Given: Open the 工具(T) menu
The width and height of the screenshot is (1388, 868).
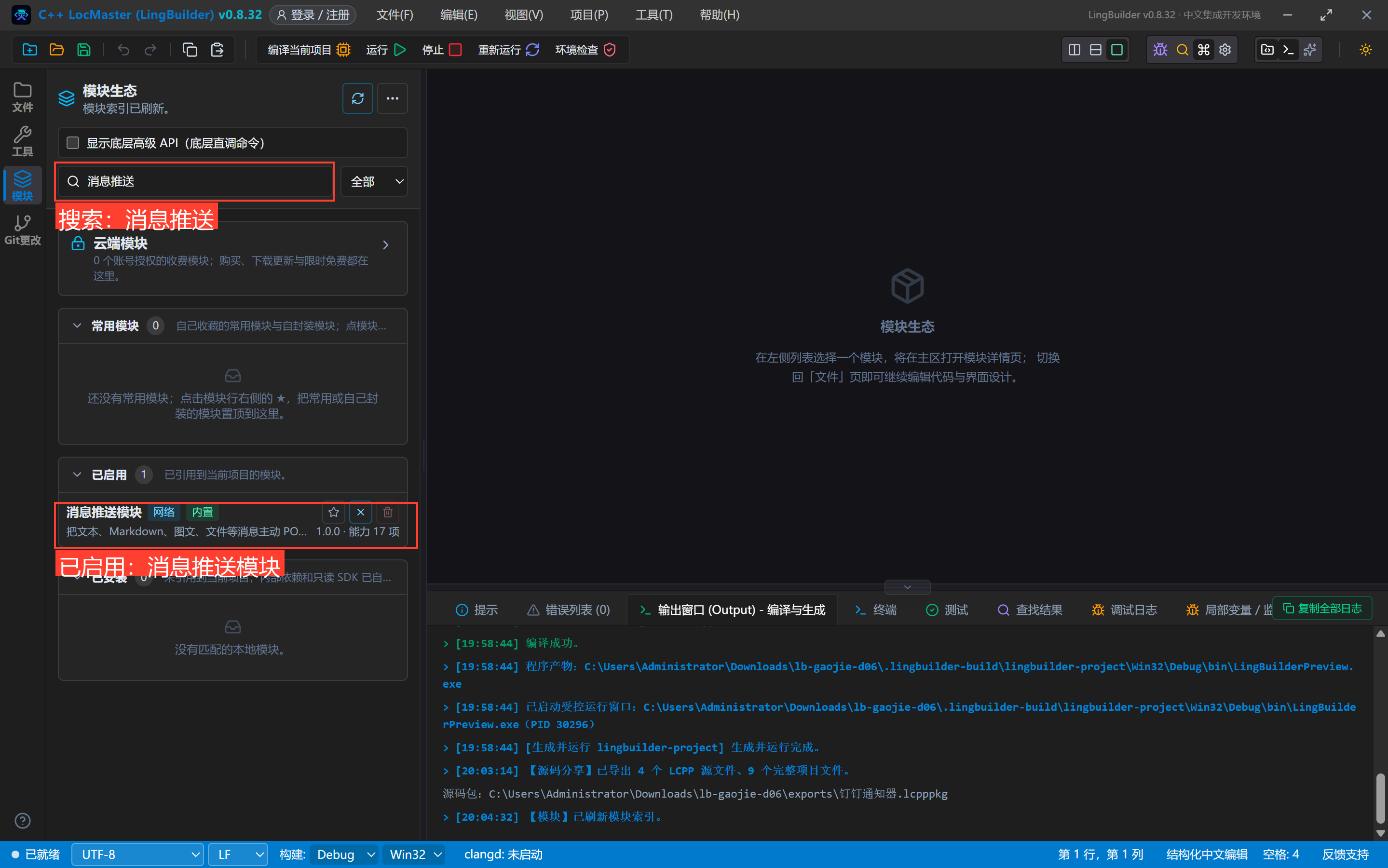Looking at the screenshot, I should (654, 15).
